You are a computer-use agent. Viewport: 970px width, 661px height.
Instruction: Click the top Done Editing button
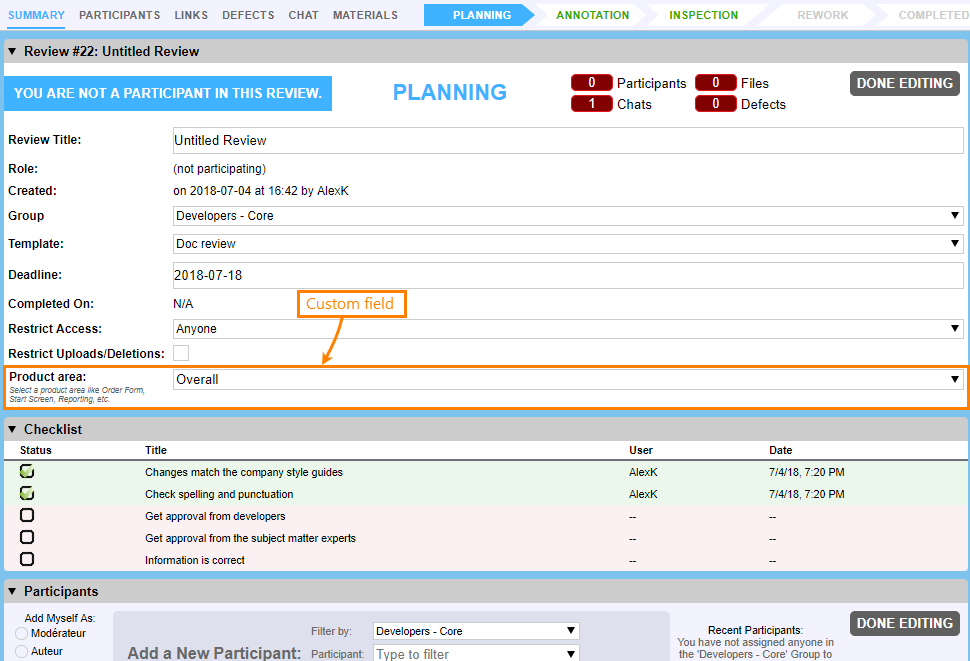pos(904,83)
